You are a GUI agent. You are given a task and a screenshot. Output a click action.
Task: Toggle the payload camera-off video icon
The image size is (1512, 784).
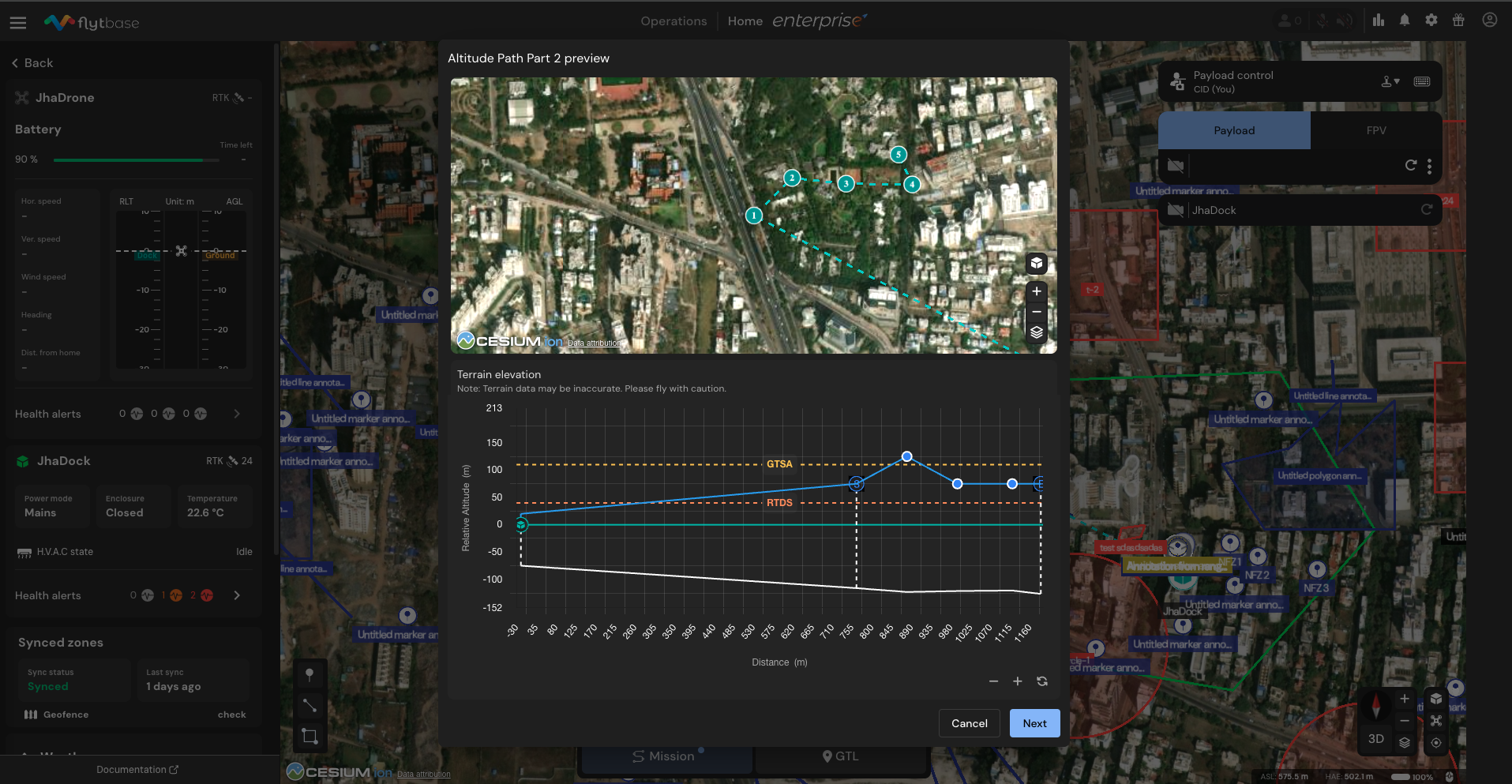(1176, 165)
